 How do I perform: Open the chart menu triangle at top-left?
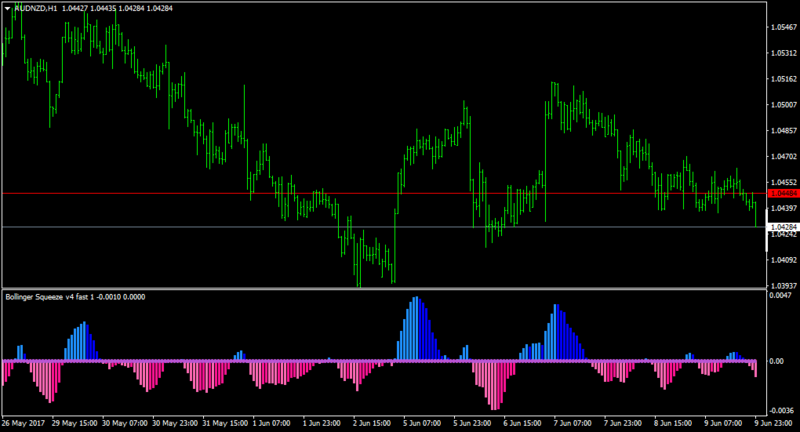tap(7, 8)
